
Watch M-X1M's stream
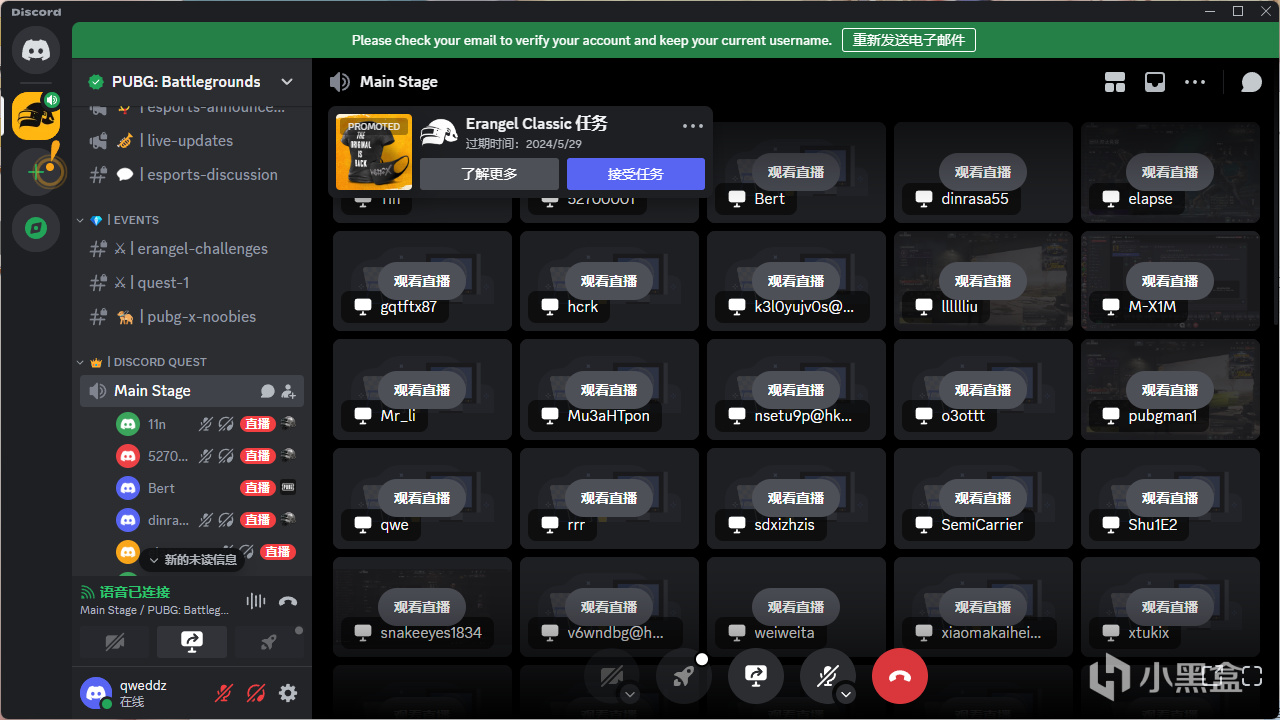[x=1170, y=281]
